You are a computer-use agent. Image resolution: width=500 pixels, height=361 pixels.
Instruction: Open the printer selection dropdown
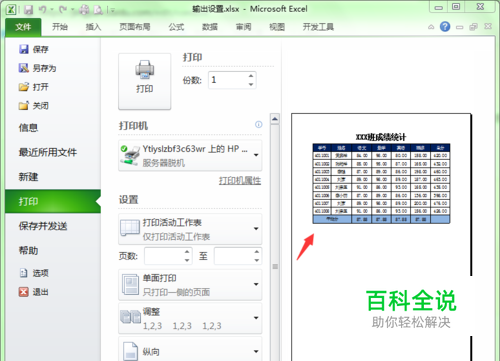[190, 155]
